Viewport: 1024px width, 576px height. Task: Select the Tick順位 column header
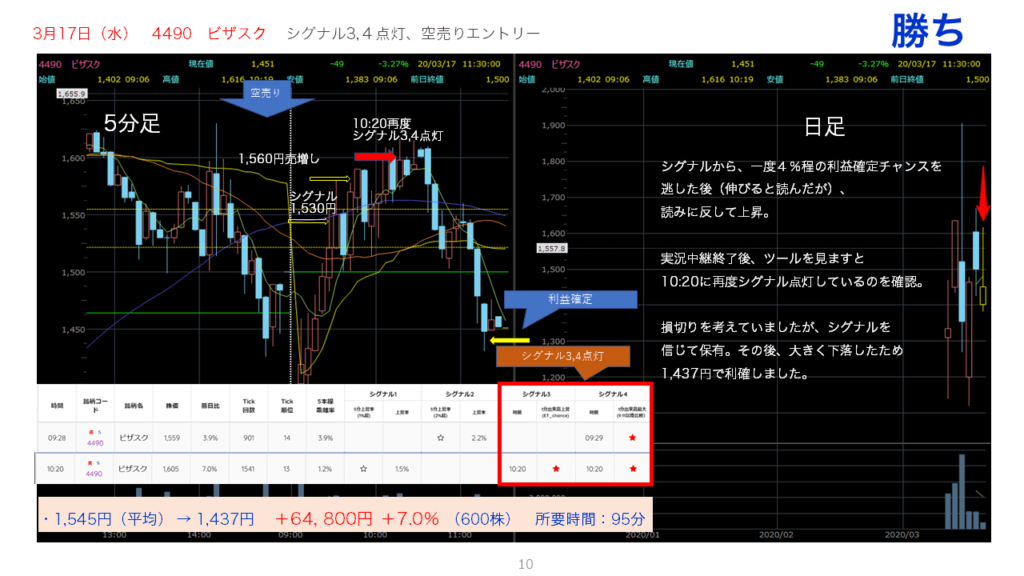pyautogui.click(x=287, y=406)
